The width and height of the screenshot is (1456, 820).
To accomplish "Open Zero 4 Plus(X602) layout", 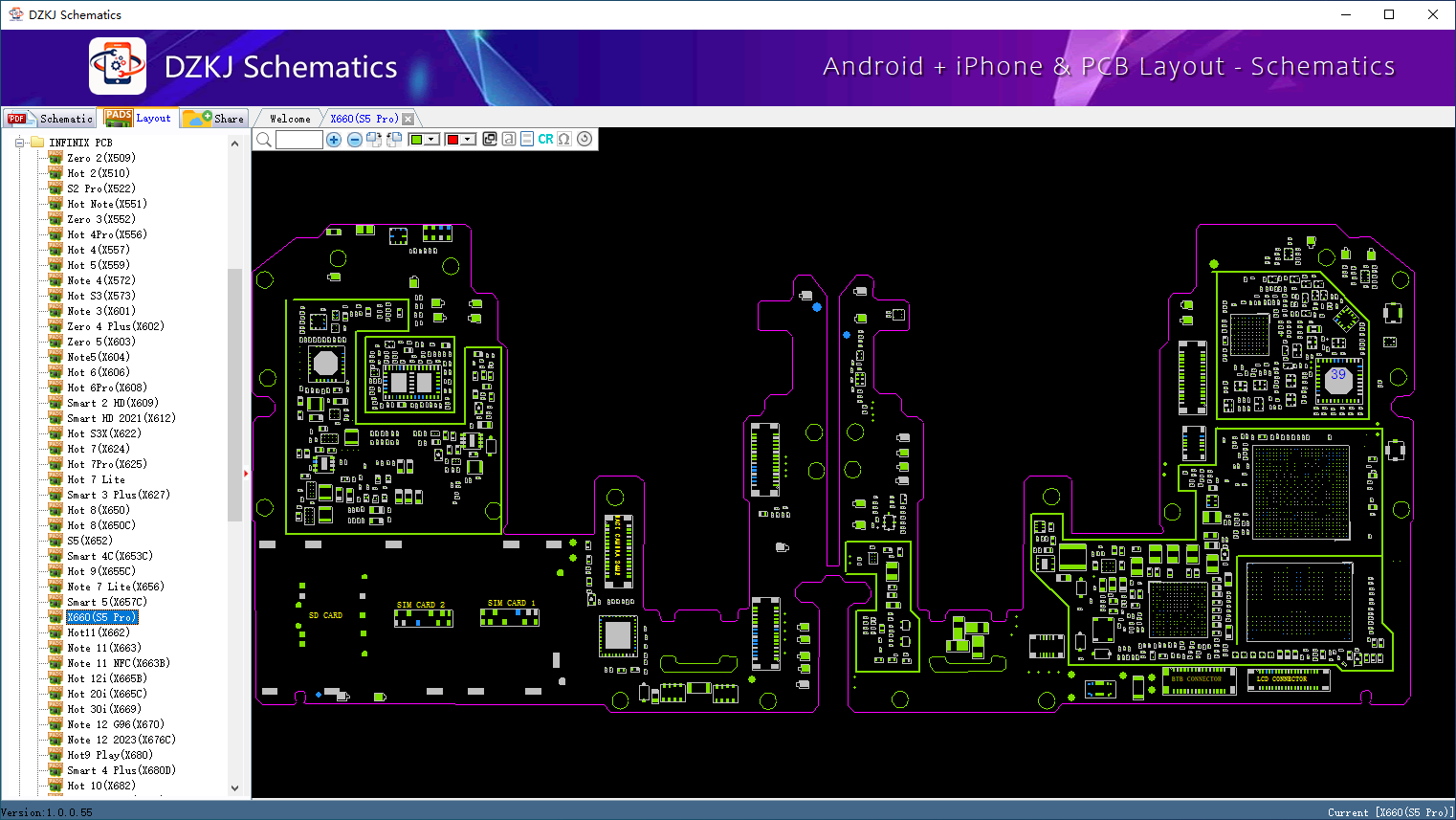I will point(116,326).
